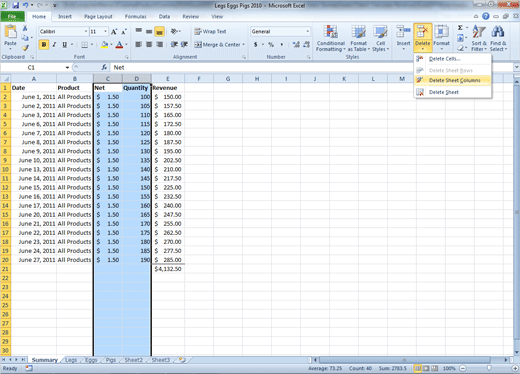The height and width of the screenshot is (374, 520).
Task: Click Increase Decimal icon
Action: click(296, 44)
